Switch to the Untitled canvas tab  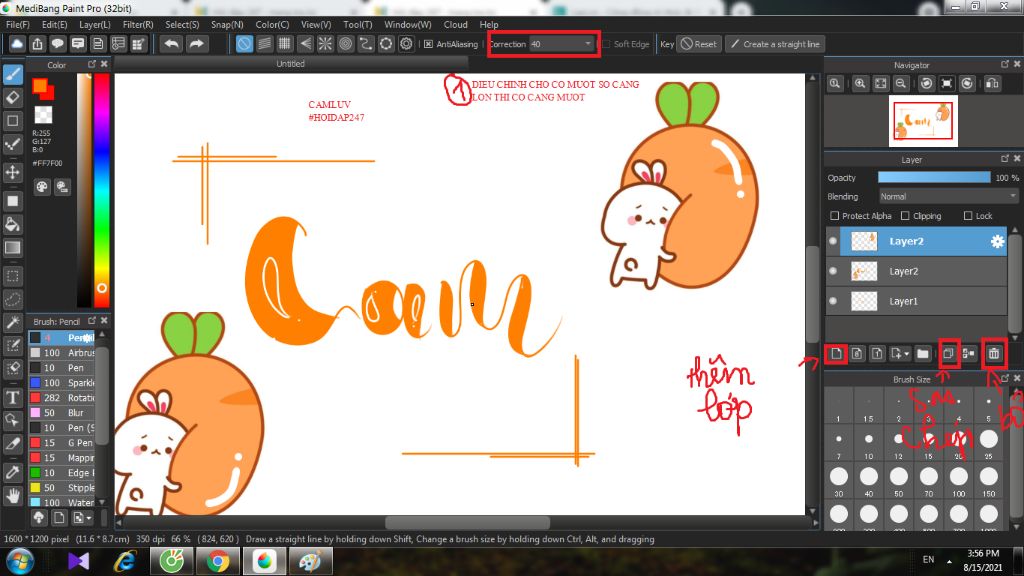click(x=291, y=64)
